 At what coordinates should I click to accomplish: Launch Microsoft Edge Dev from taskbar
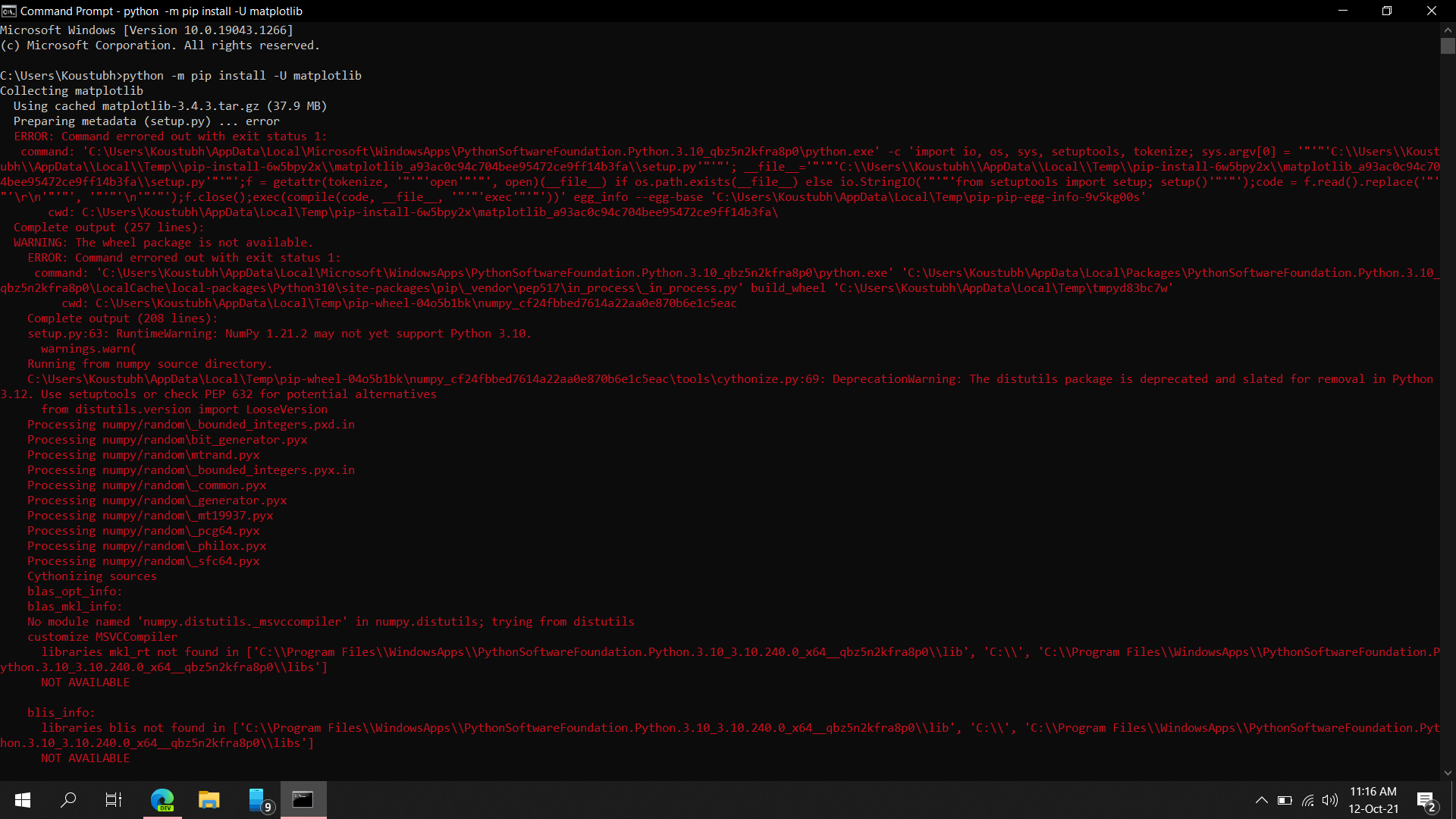(162, 800)
